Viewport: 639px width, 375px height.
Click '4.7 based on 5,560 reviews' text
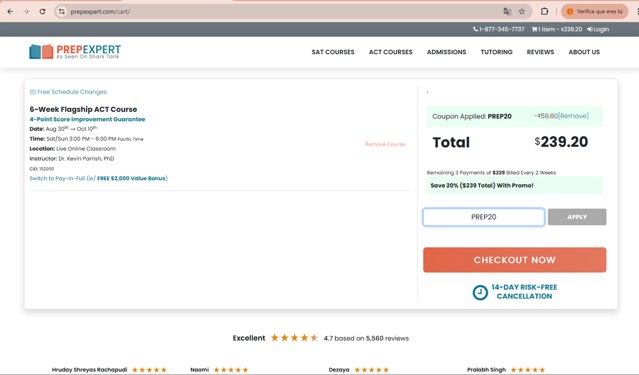point(366,338)
